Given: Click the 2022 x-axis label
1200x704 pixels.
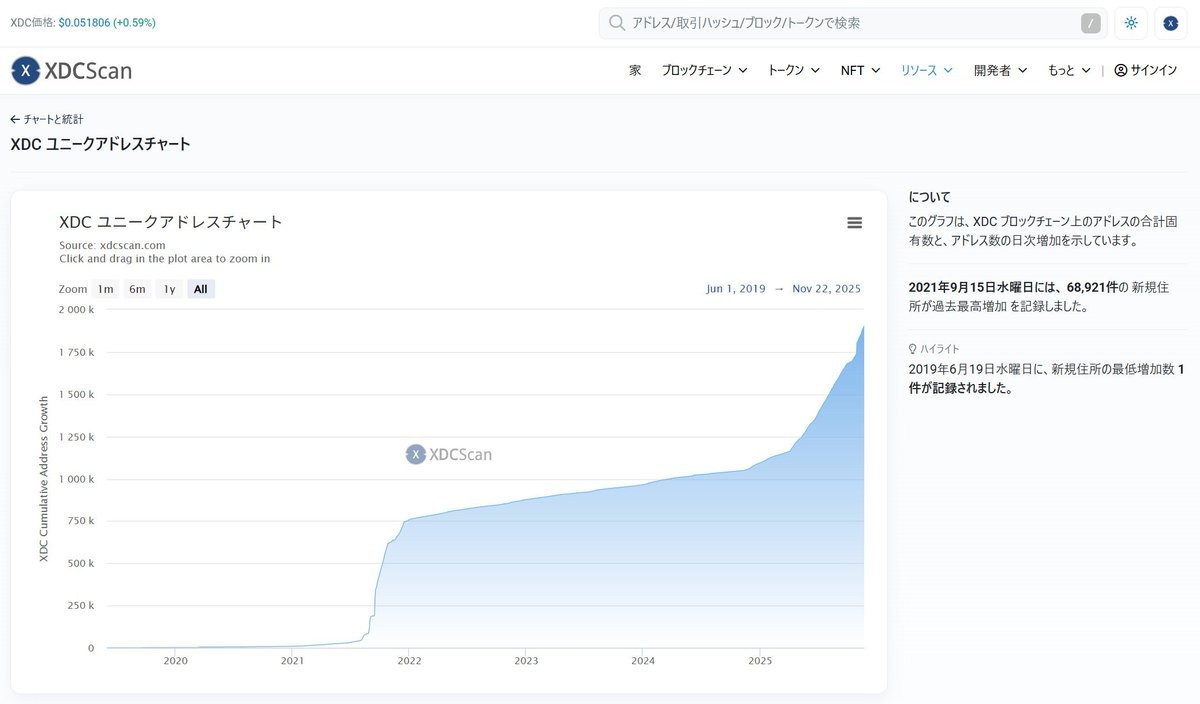Looking at the screenshot, I should pyautogui.click(x=409, y=661).
